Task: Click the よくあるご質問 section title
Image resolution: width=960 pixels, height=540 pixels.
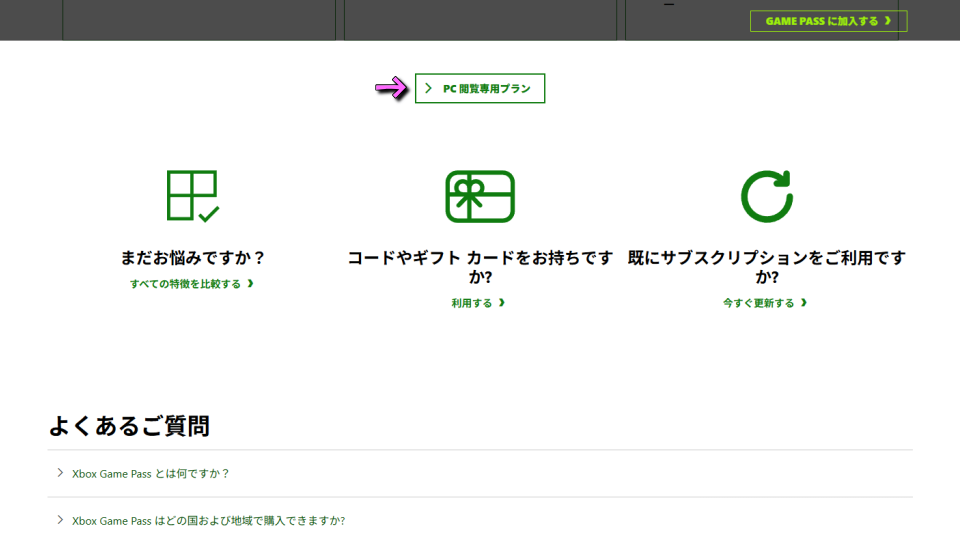Action: pyautogui.click(x=129, y=426)
